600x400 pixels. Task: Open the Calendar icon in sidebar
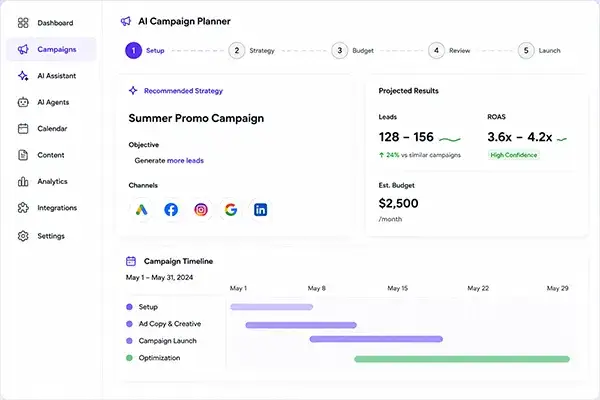[x=23, y=129]
